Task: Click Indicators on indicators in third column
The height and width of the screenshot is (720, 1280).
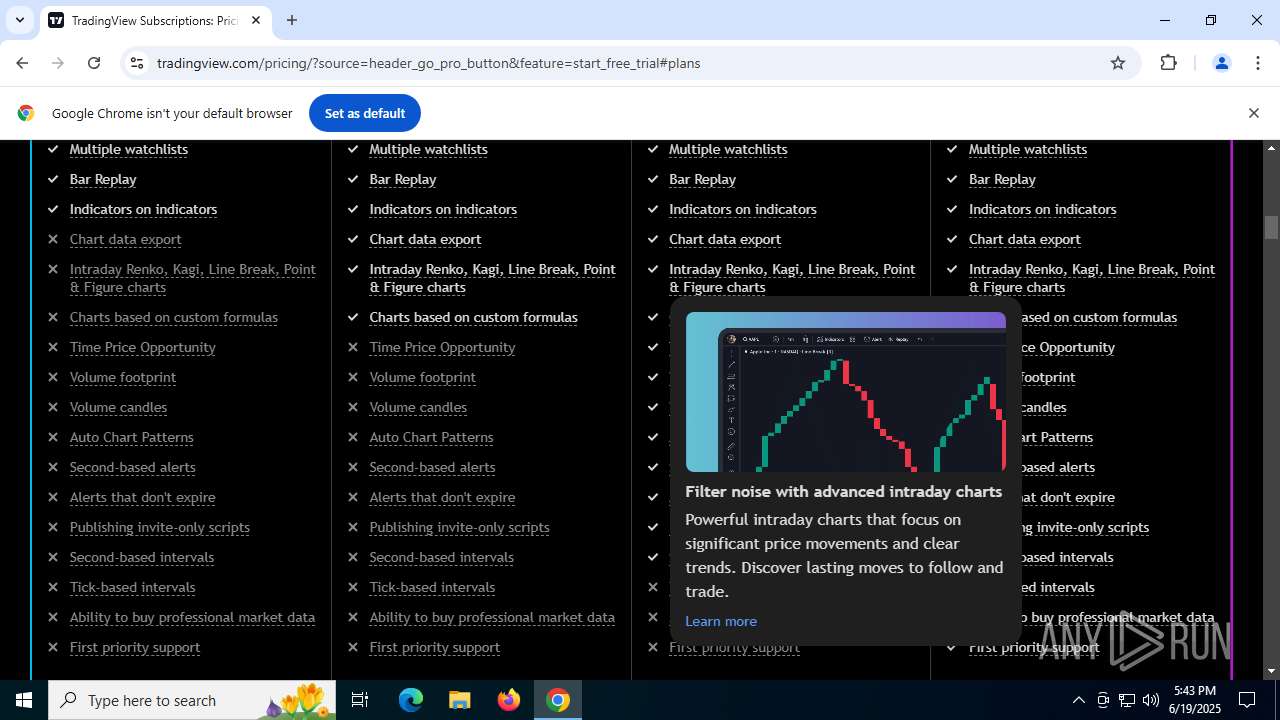Action: (742, 209)
